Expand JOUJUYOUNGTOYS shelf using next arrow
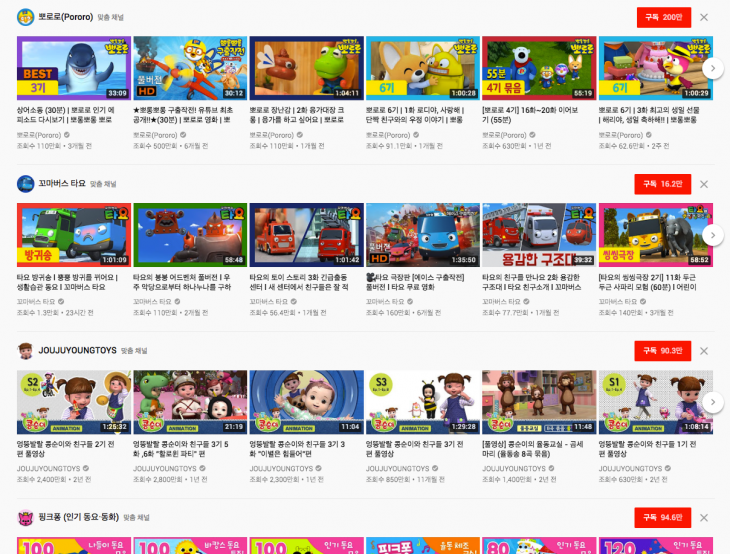730x554 pixels. click(712, 401)
